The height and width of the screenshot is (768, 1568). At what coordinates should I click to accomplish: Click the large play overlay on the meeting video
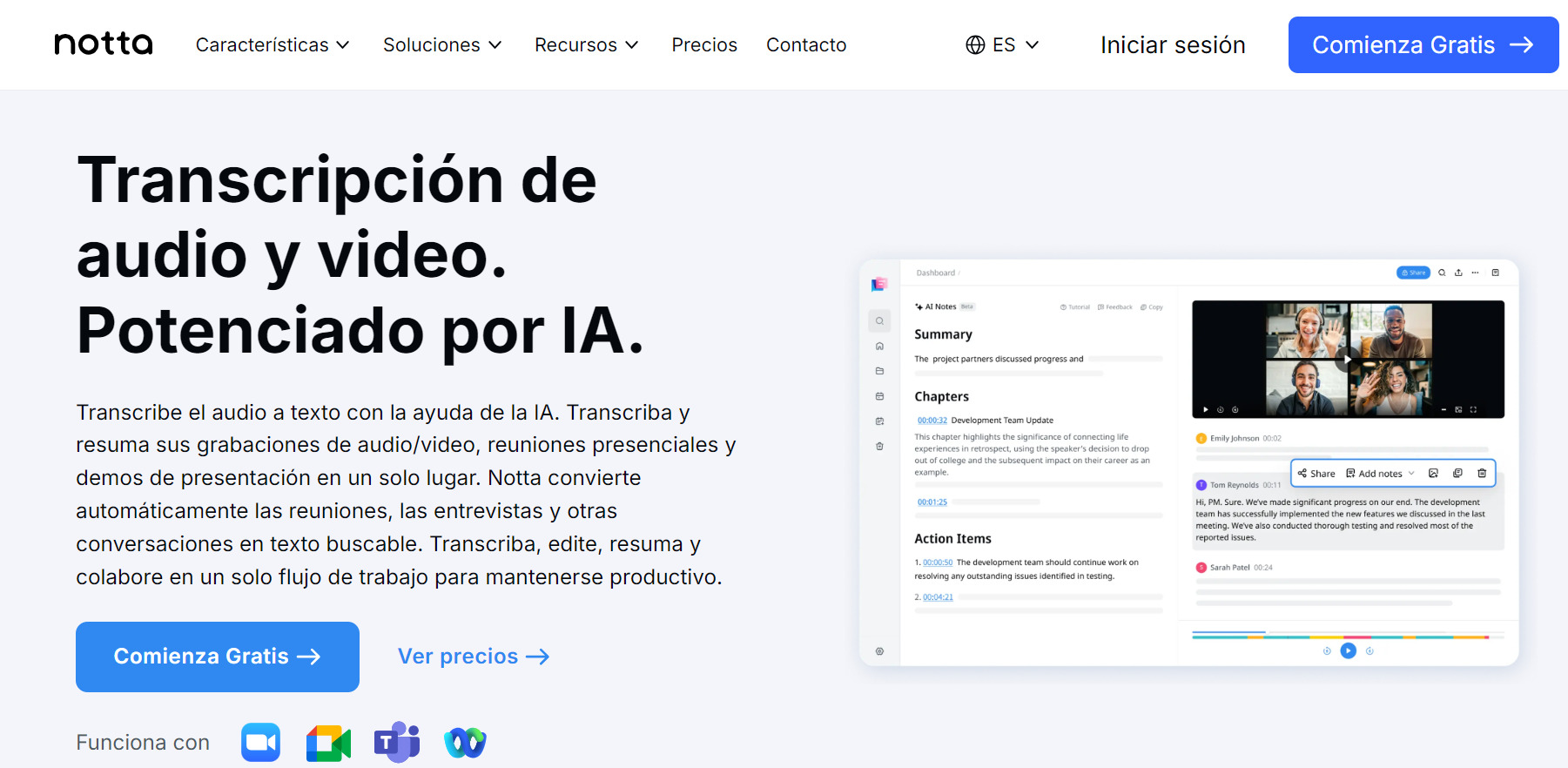[x=1348, y=359]
